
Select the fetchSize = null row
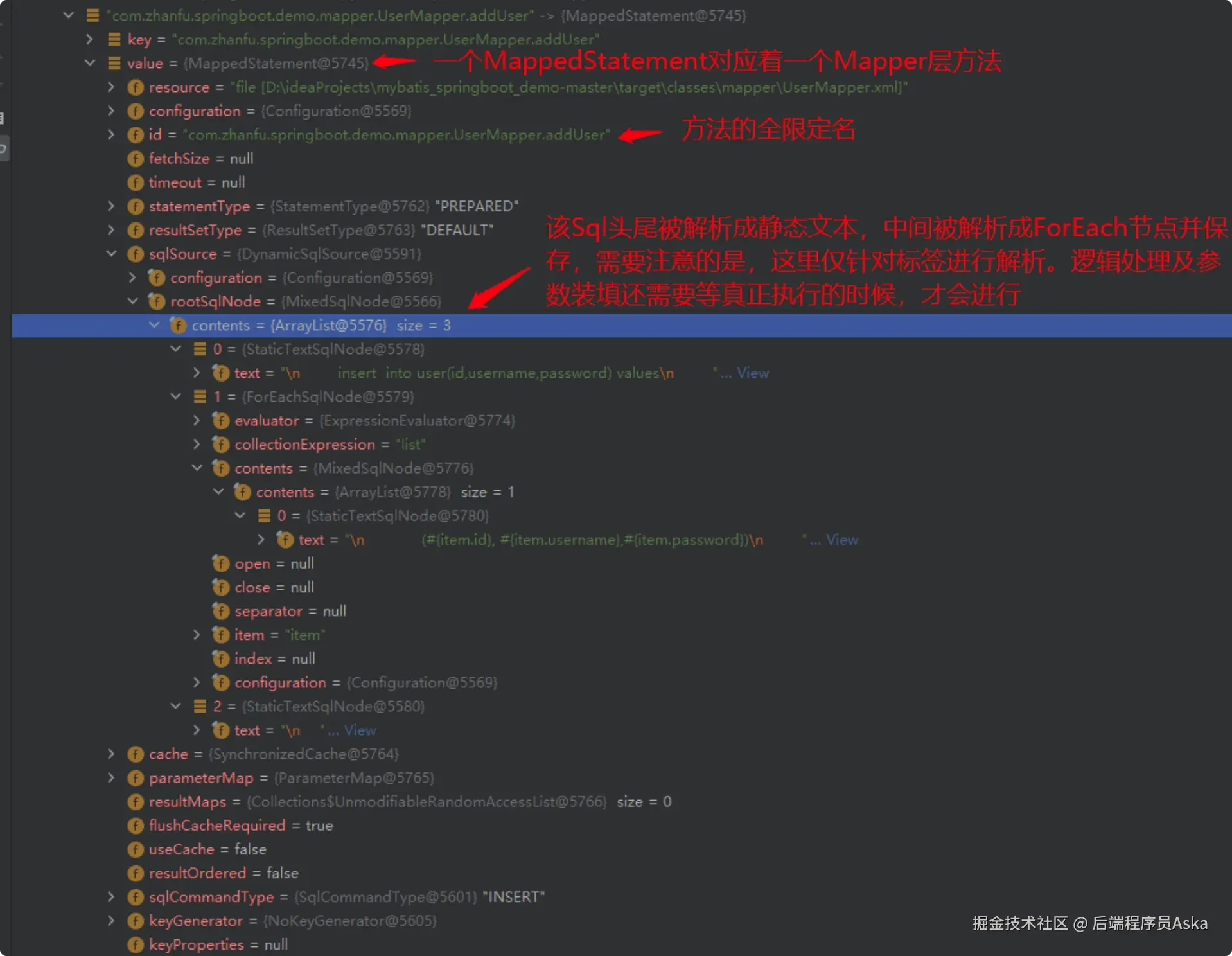pyautogui.click(x=621, y=159)
